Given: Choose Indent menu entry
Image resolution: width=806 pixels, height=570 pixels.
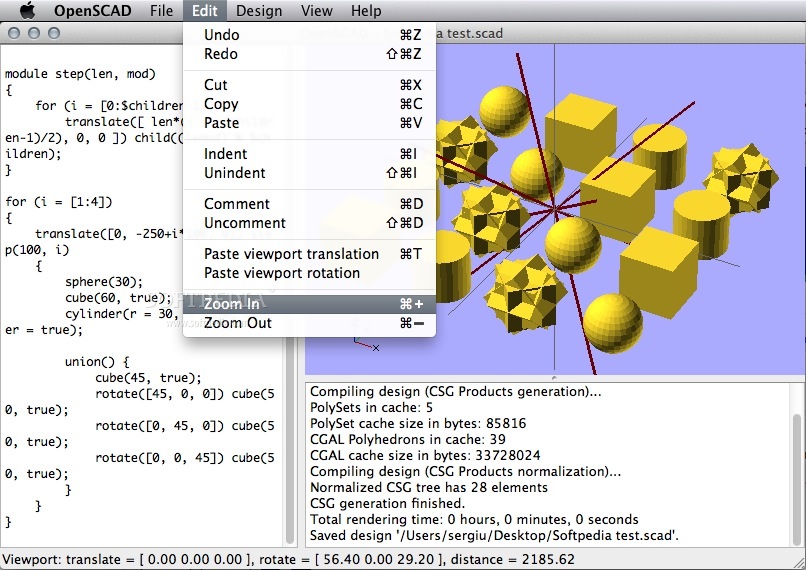Looking at the screenshot, I should [x=225, y=154].
